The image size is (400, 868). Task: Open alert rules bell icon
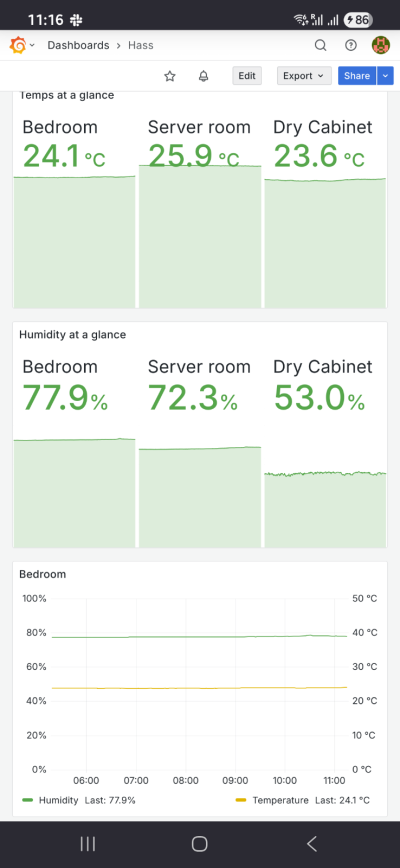tap(204, 76)
